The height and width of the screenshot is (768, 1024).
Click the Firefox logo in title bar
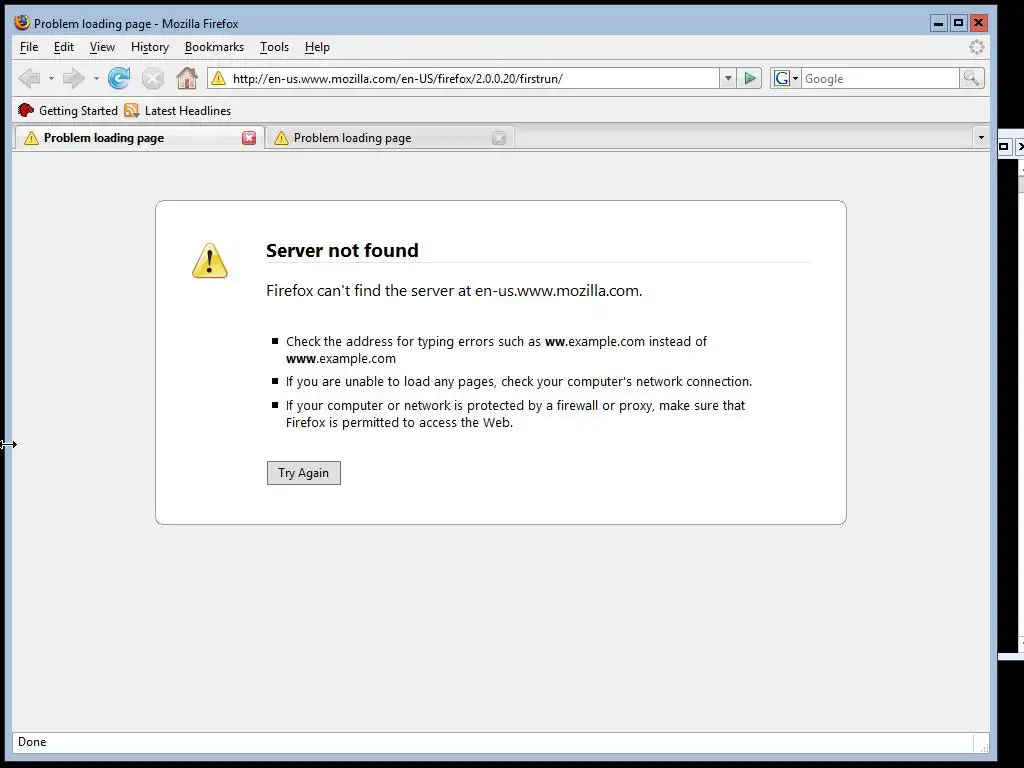22,22
